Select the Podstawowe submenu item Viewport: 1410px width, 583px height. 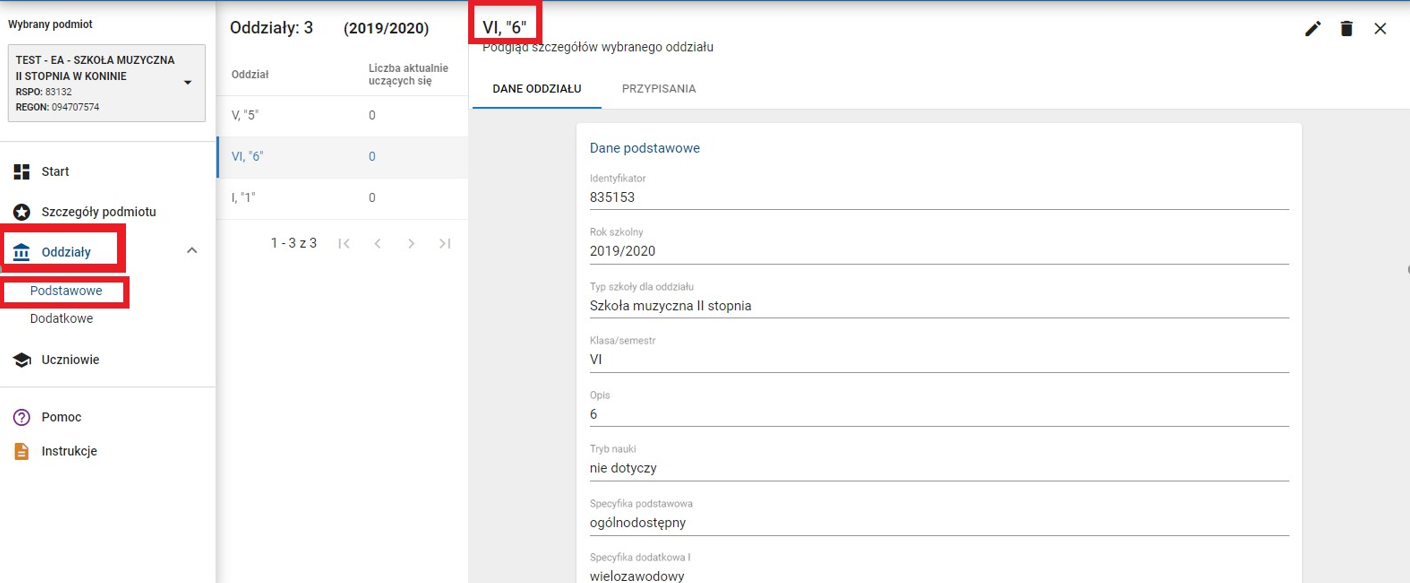point(66,291)
